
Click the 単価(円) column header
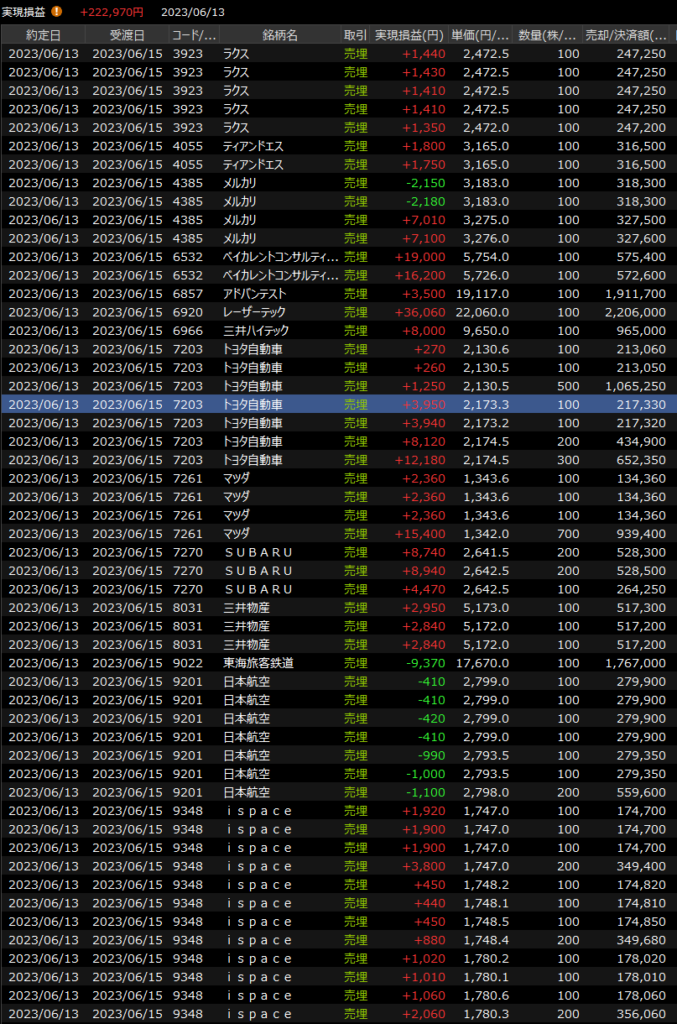479,35
